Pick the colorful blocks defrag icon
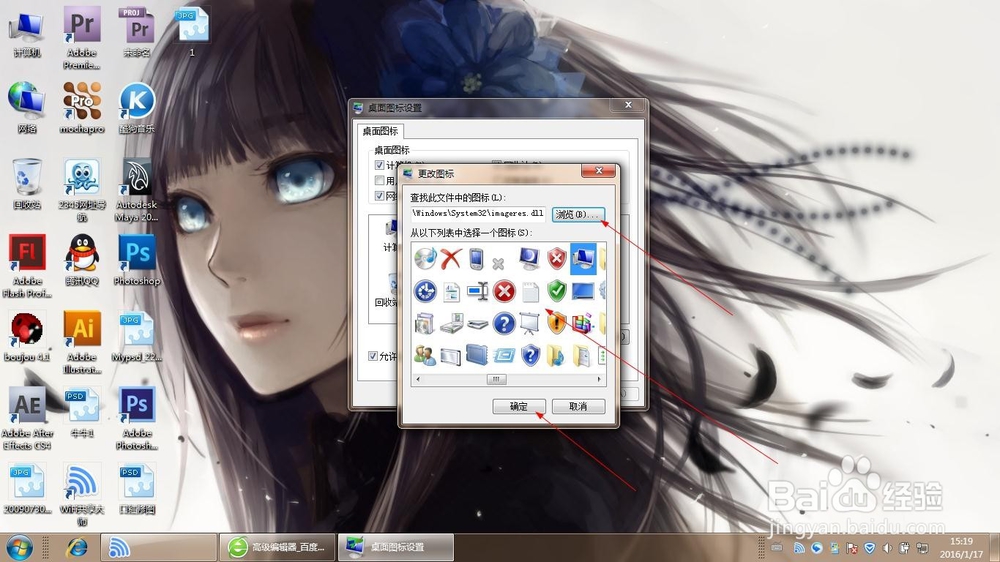 pyautogui.click(x=582, y=323)
